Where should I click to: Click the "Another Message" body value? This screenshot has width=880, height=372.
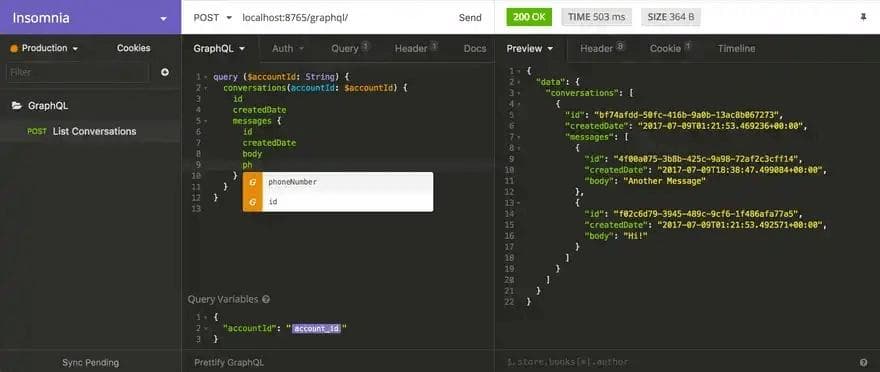(x=664, y=181)
